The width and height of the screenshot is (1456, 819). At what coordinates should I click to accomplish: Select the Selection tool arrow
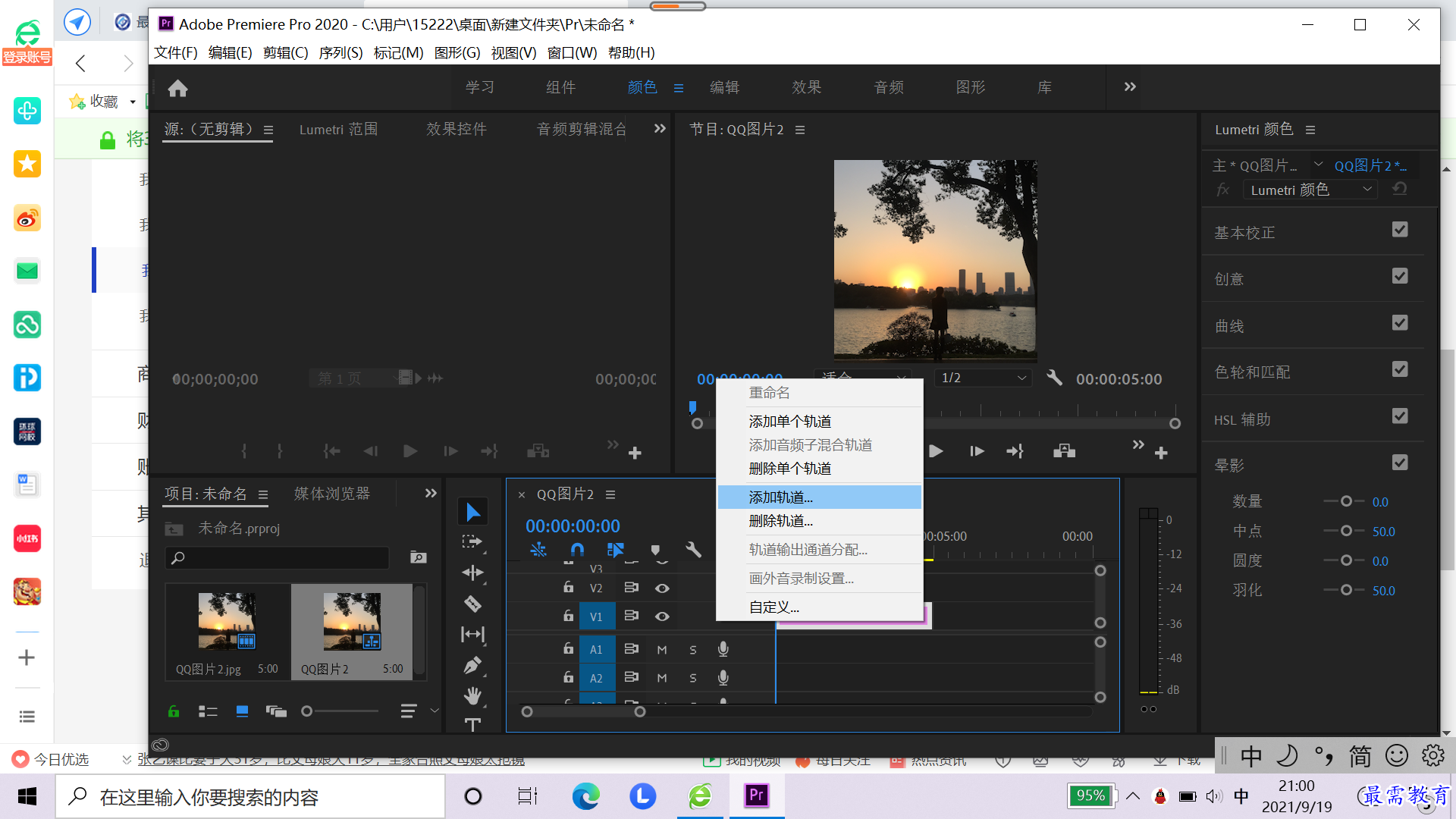coord(472,512)
